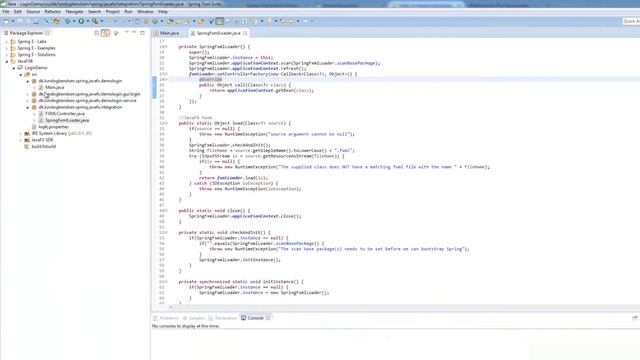Open the Debug dropdown arrow in toolbar
The image size is (640, 360).
tap(74, 21)
